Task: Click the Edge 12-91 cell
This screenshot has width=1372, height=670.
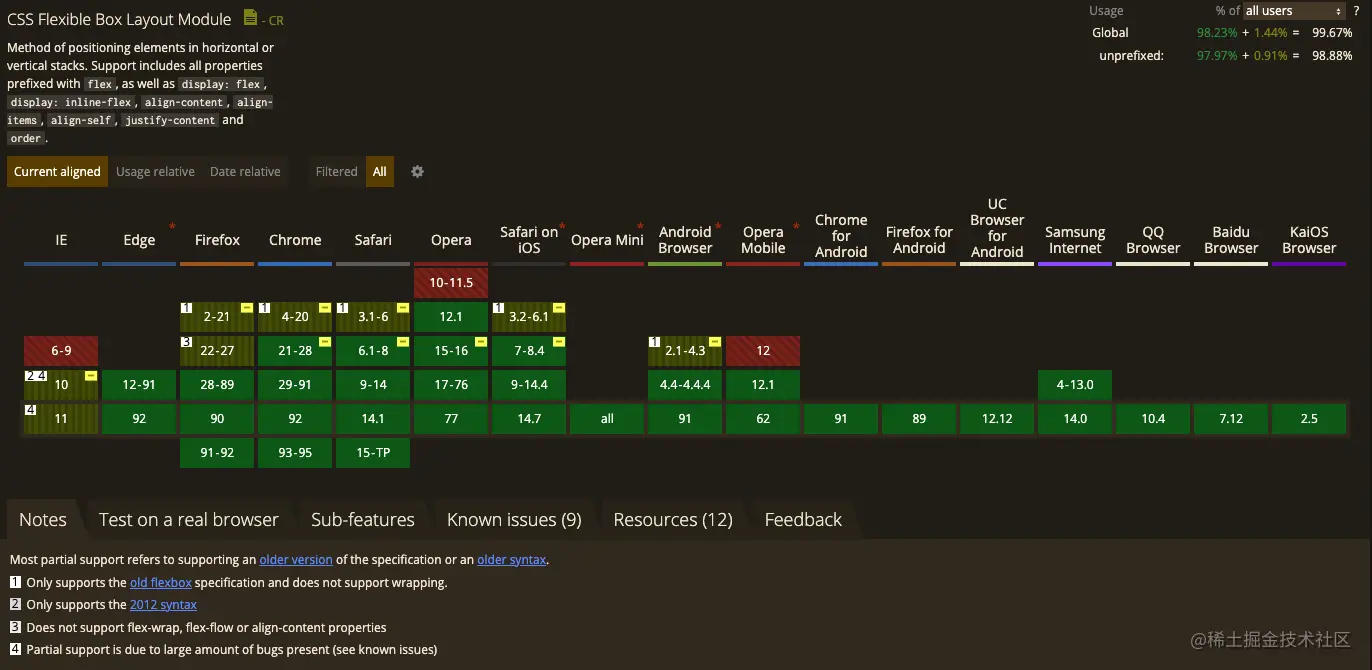Action: [x=139, y=385]
